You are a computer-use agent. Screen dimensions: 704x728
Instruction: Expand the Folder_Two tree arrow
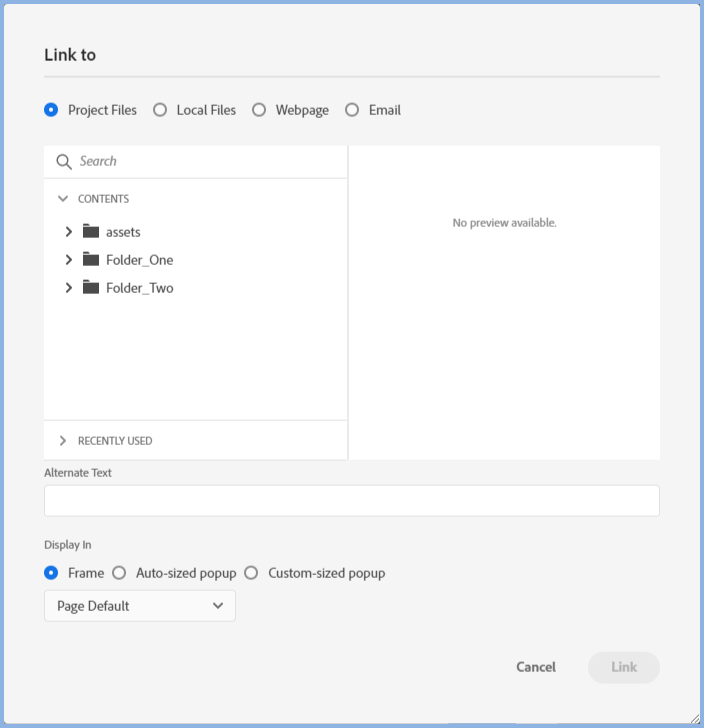click(x=68, y=287)
